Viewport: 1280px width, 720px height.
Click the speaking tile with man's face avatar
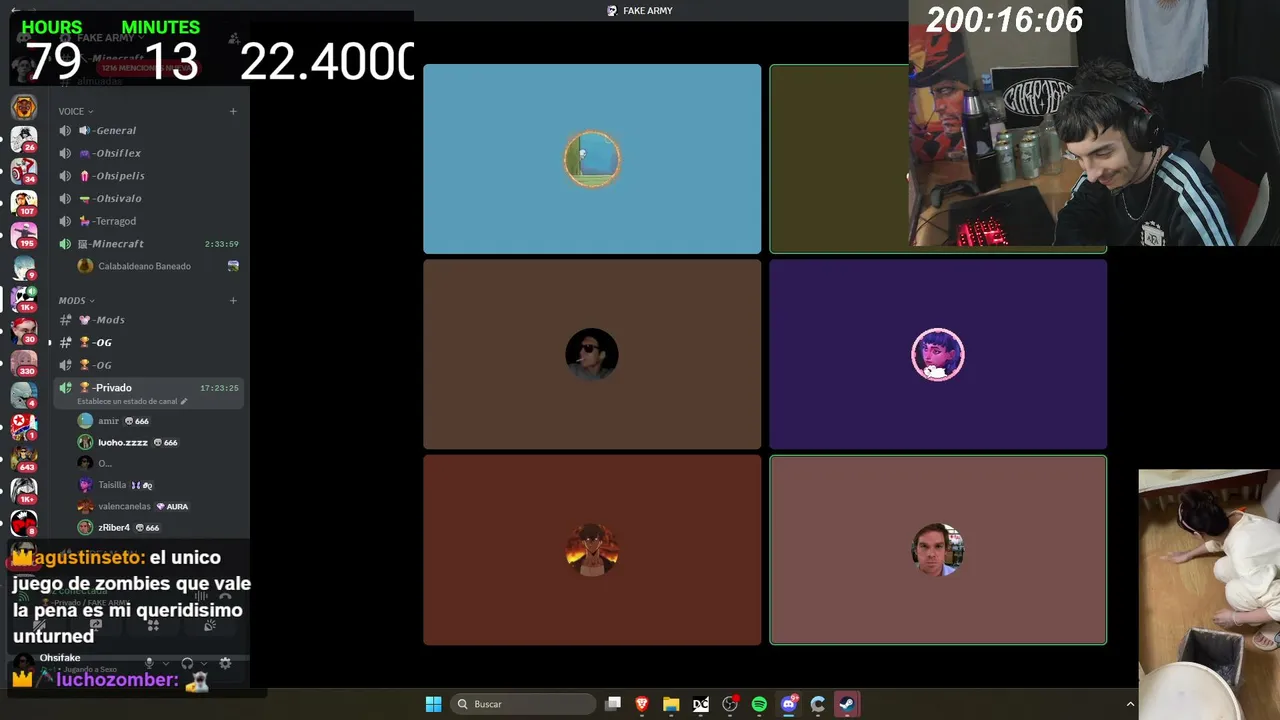(x=938, y=550)
